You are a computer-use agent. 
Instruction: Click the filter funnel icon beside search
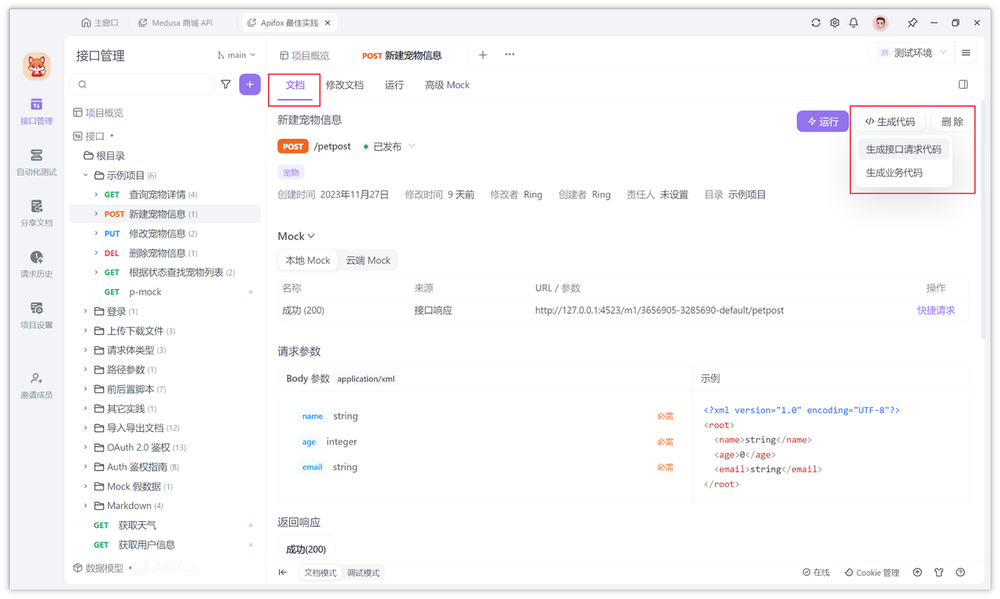tap(226, 85)
